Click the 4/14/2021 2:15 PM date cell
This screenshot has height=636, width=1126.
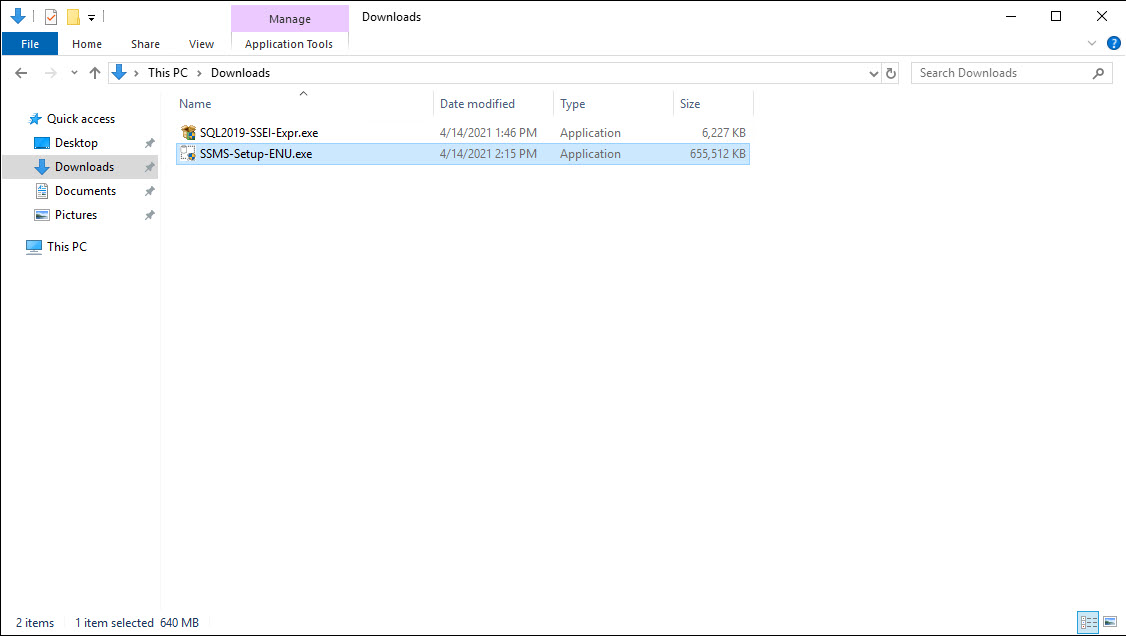tap(488, 154)
